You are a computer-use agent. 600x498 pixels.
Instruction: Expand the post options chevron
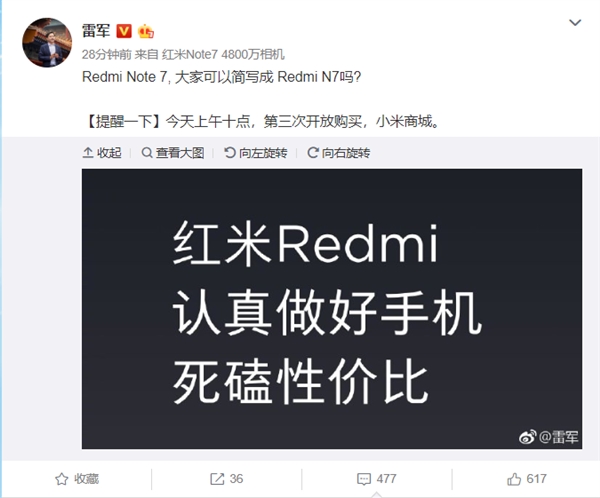pyautogui.click(x=575, y=23)
